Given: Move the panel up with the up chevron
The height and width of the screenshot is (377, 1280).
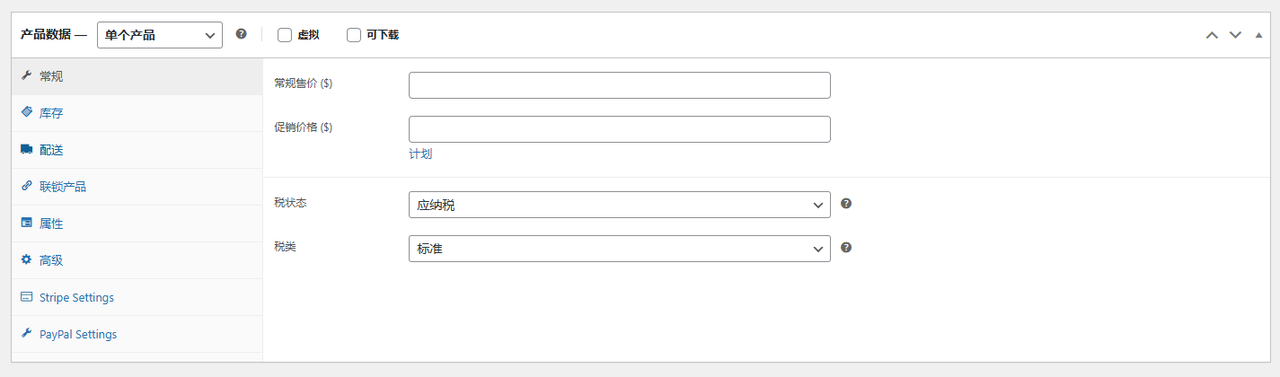Looking at the screenshot, I should coord(1212,35).
